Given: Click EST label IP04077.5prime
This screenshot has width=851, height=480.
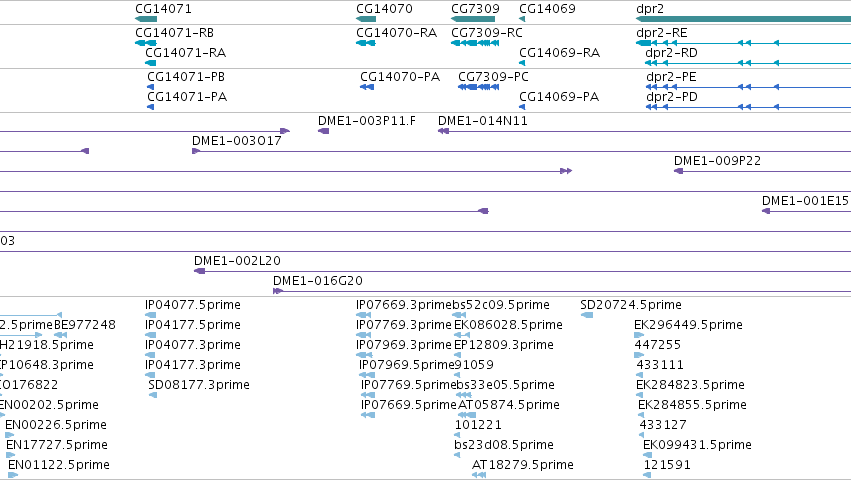Looking at the screenshot, I should click(193, 305).
